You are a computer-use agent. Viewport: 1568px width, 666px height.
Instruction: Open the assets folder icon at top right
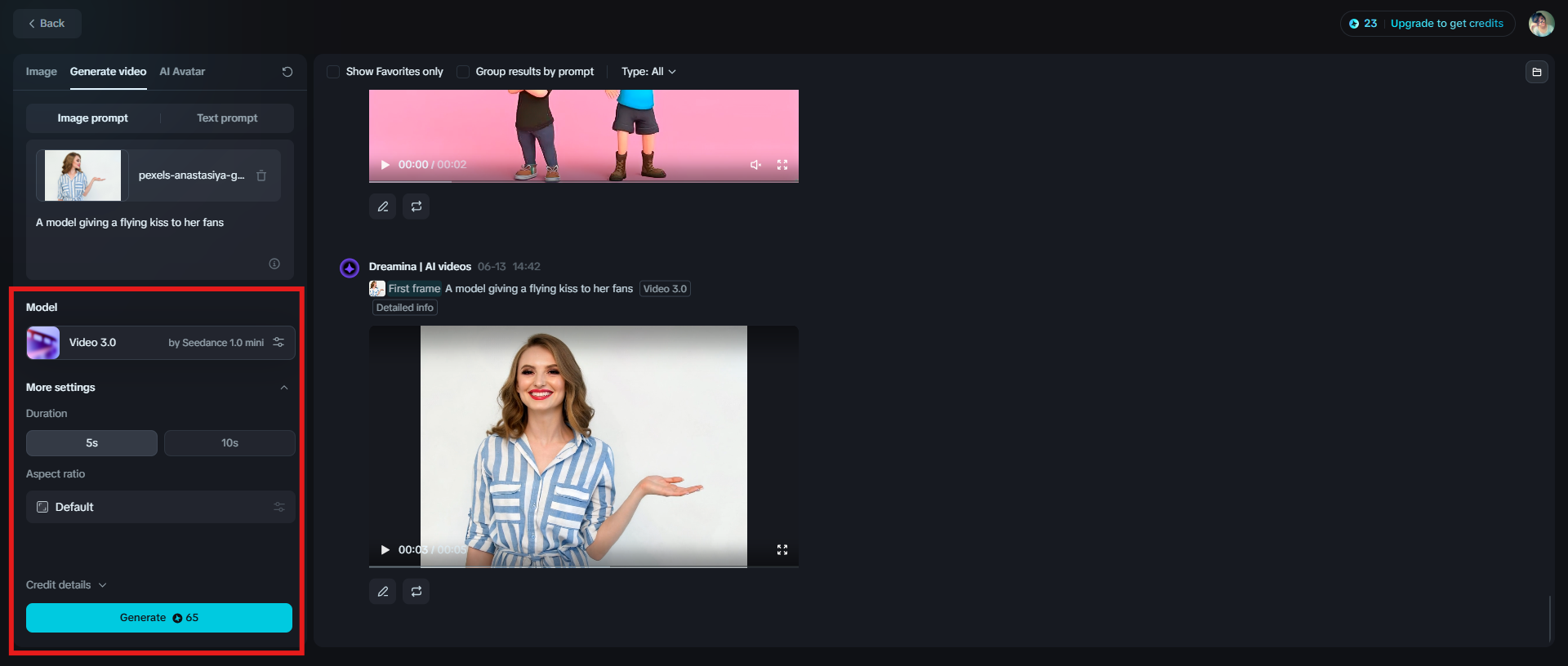pyautogui.click(x=1536, y=72)
